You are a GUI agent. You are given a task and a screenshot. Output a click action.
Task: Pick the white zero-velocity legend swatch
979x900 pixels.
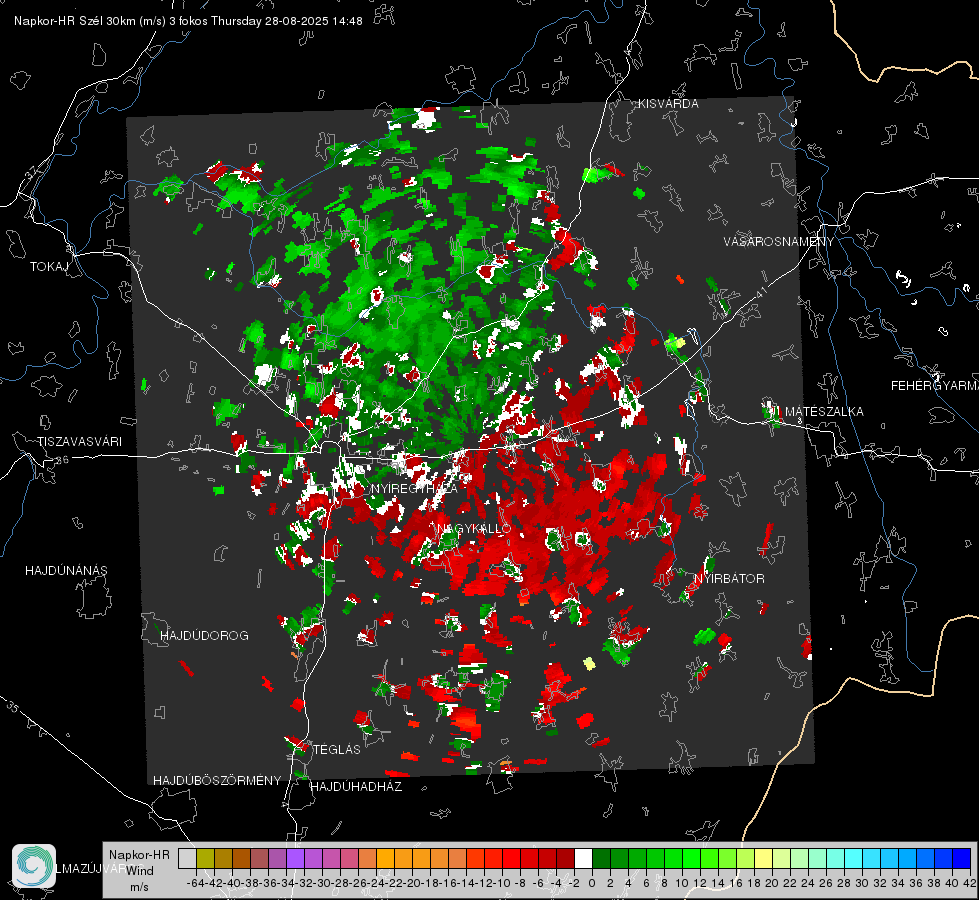click(583, 858)
